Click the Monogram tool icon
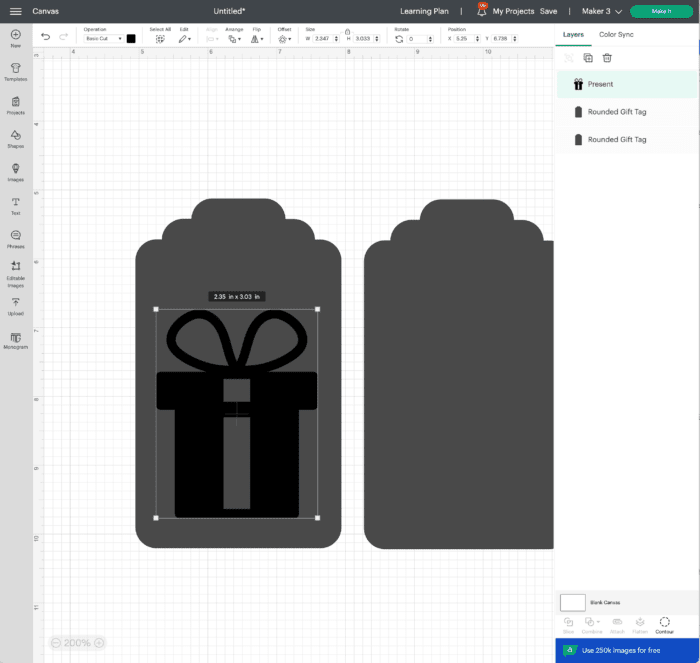This screenshot has height=663, width=700. click(x=15, y=340)
